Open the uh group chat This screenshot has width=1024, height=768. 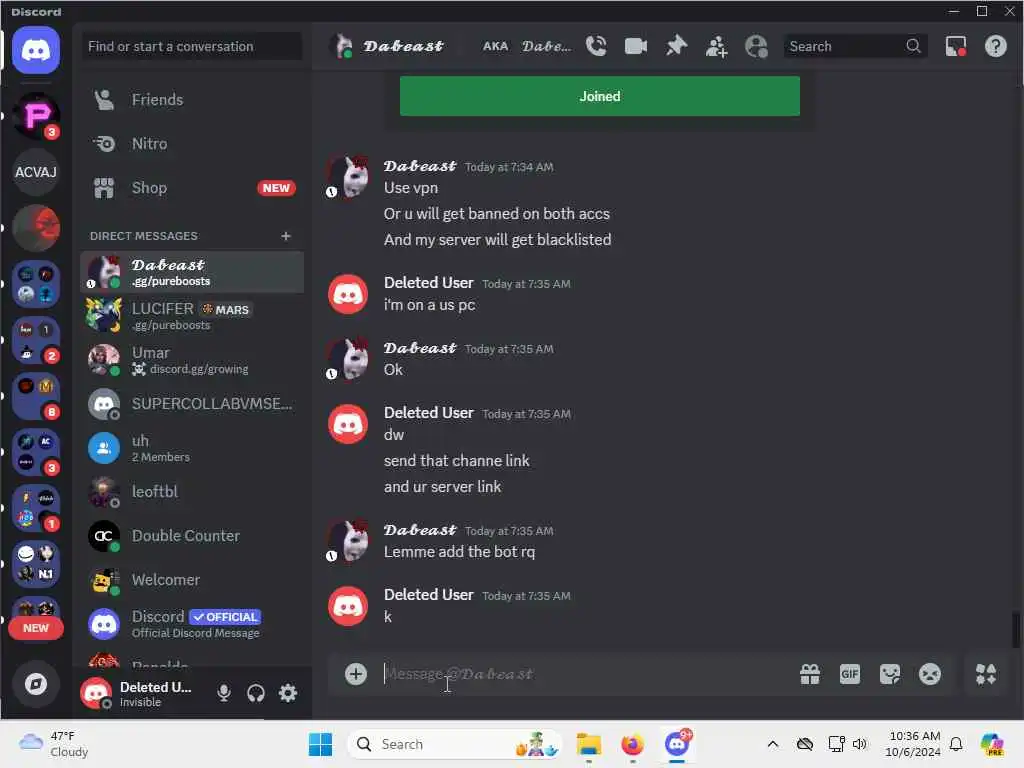click(x=192, y=448)
